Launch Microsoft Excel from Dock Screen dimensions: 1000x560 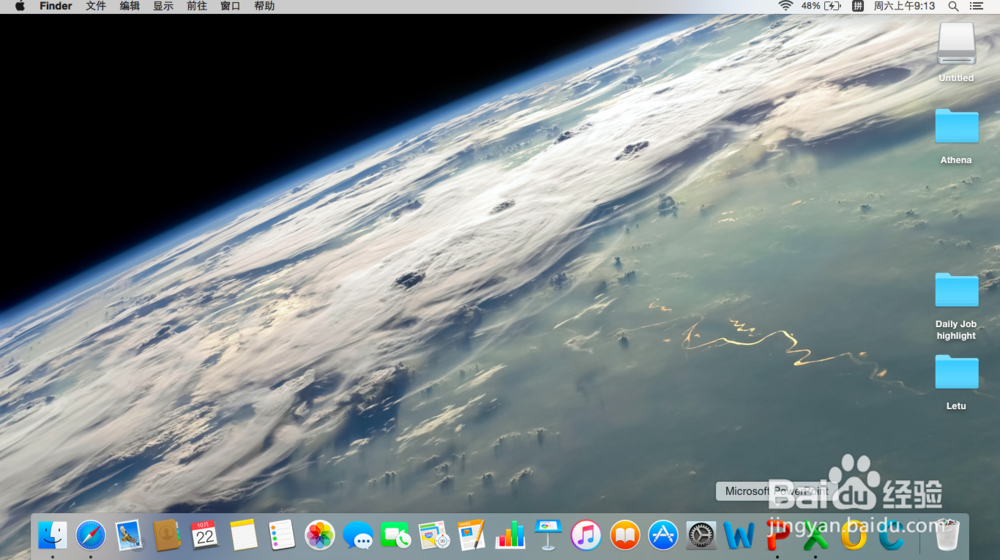point(815,534)
